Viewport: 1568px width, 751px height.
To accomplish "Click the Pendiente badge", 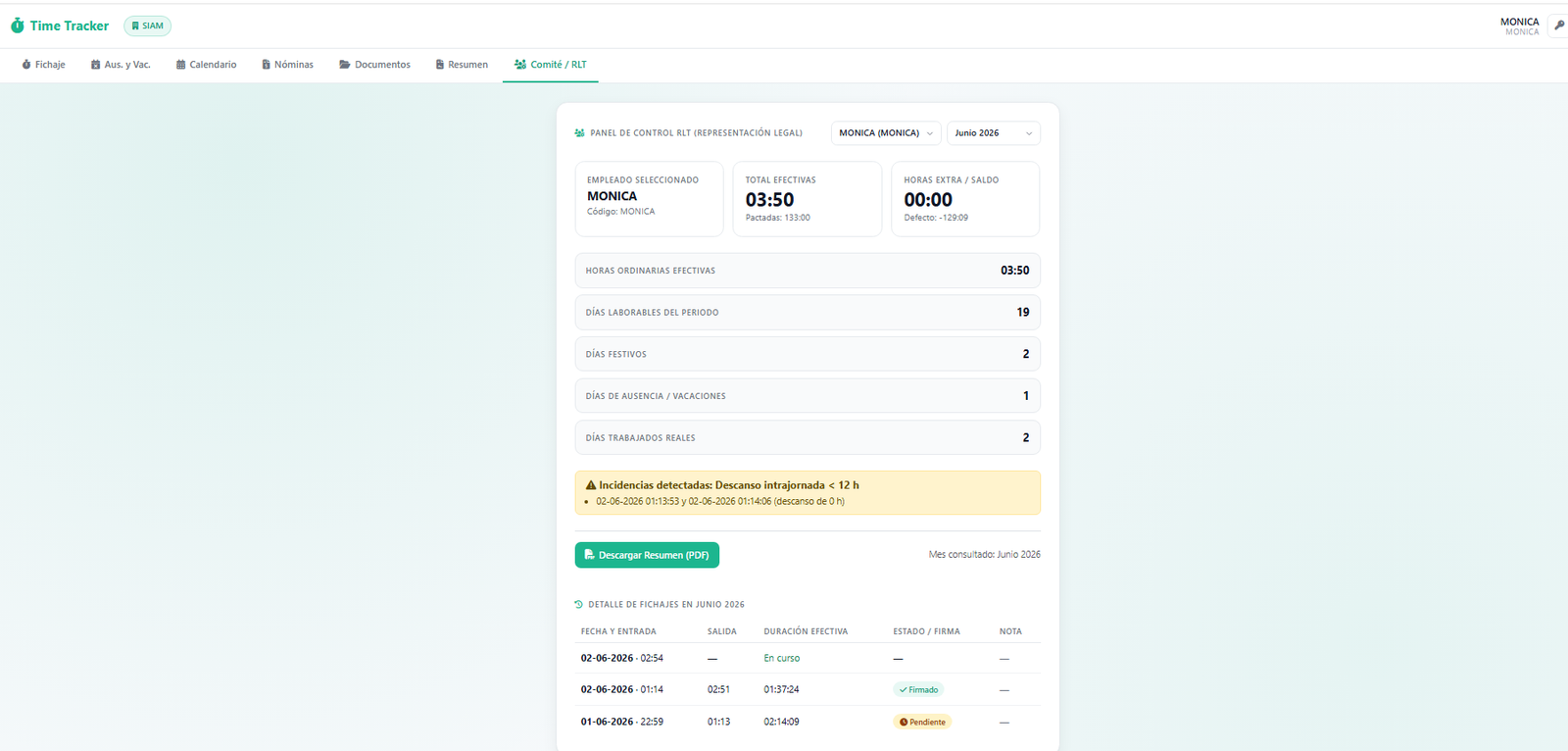I will click(x=922, y=723).
